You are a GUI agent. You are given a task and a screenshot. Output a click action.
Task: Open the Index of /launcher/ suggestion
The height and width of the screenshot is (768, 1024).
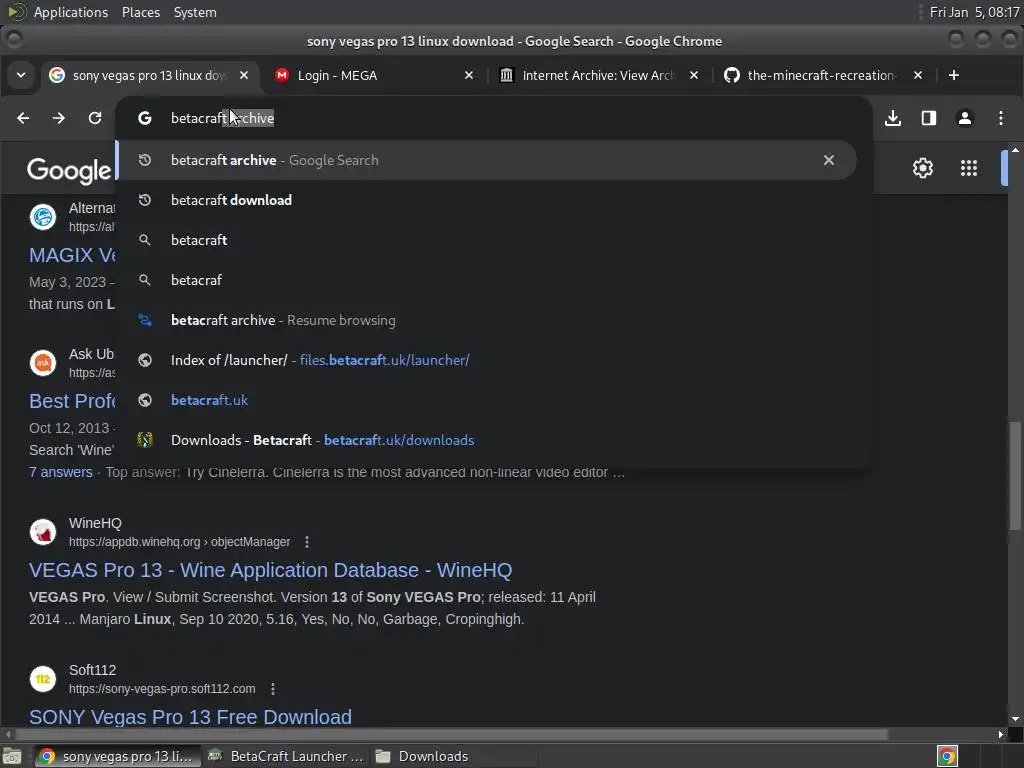487,360
